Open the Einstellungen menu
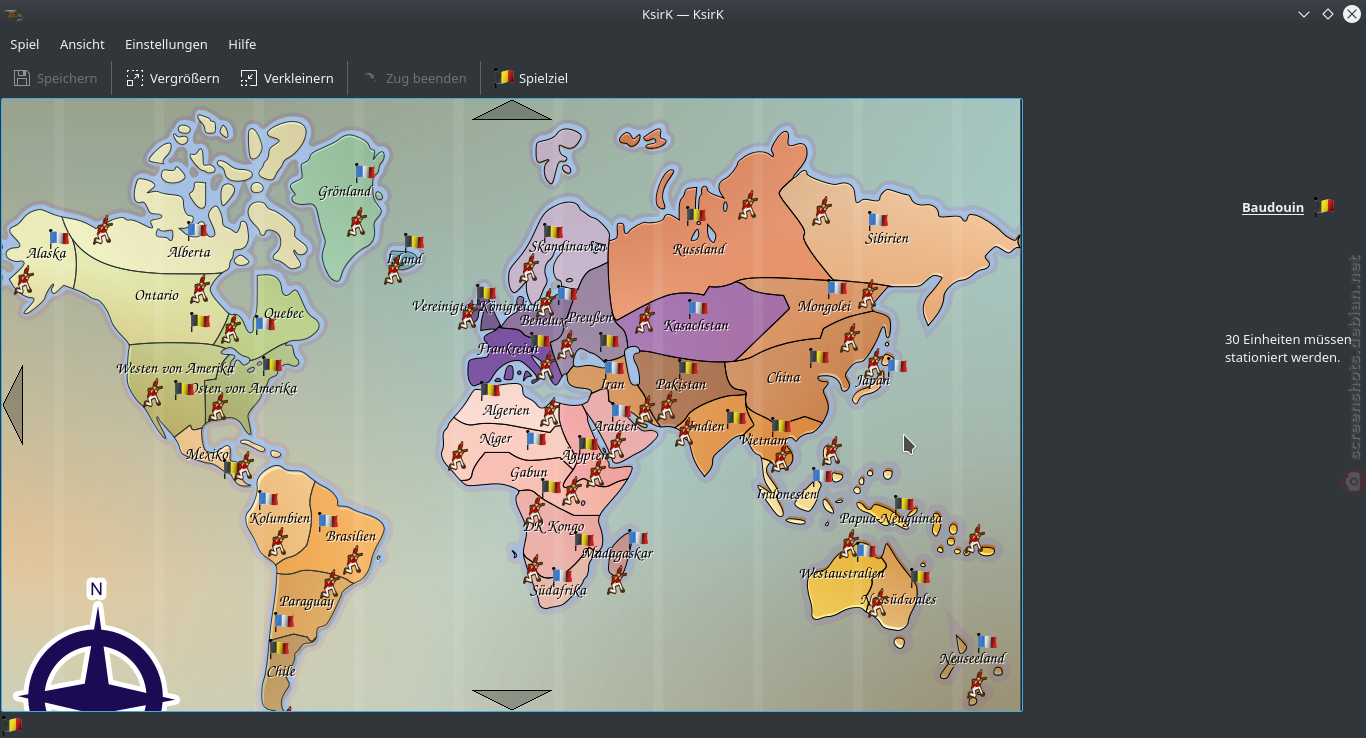The height and width of the screenshot is (738, 1366). coord(166,44)
